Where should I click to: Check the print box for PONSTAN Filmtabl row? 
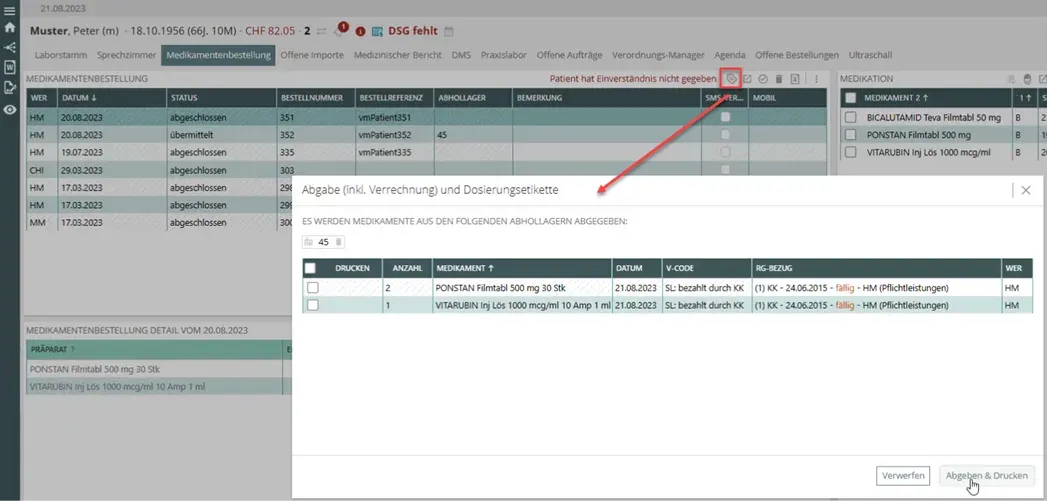coord(312,287)
